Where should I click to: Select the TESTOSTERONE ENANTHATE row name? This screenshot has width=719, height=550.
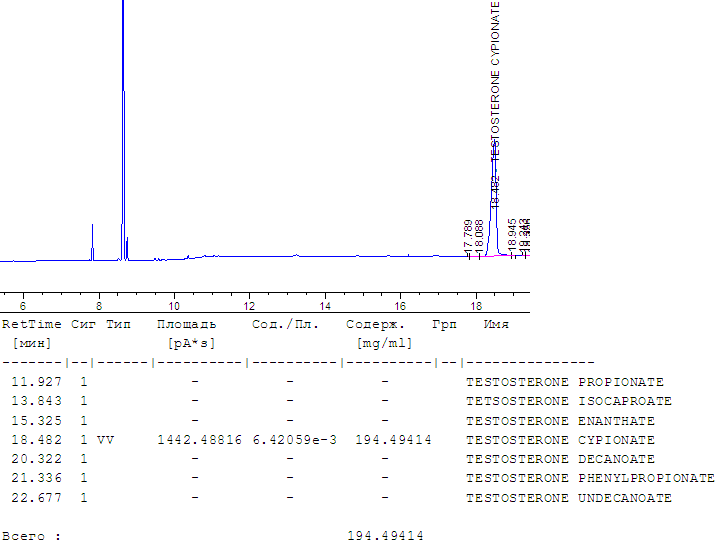[x=560, y=421]
